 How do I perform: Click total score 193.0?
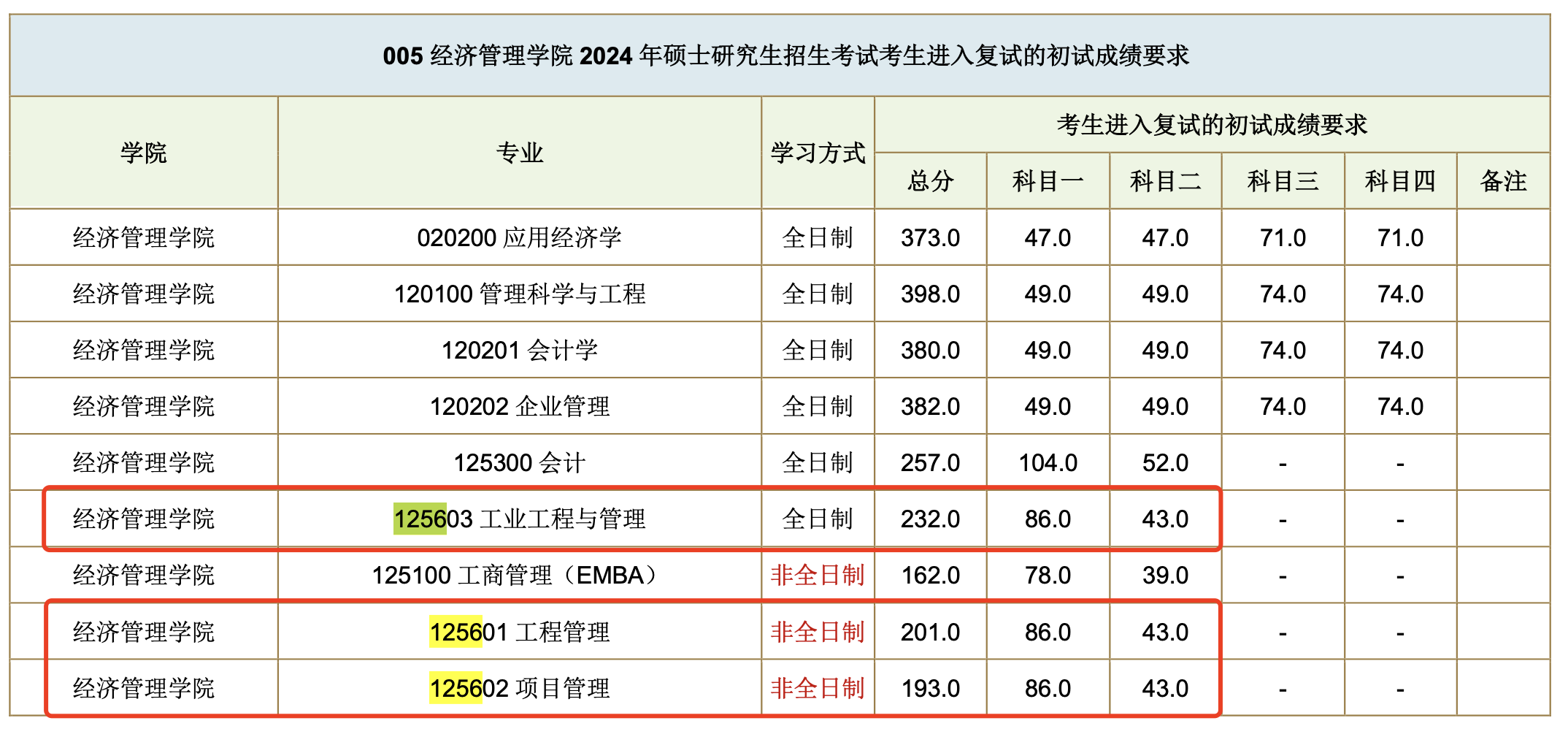coord(931,688)
